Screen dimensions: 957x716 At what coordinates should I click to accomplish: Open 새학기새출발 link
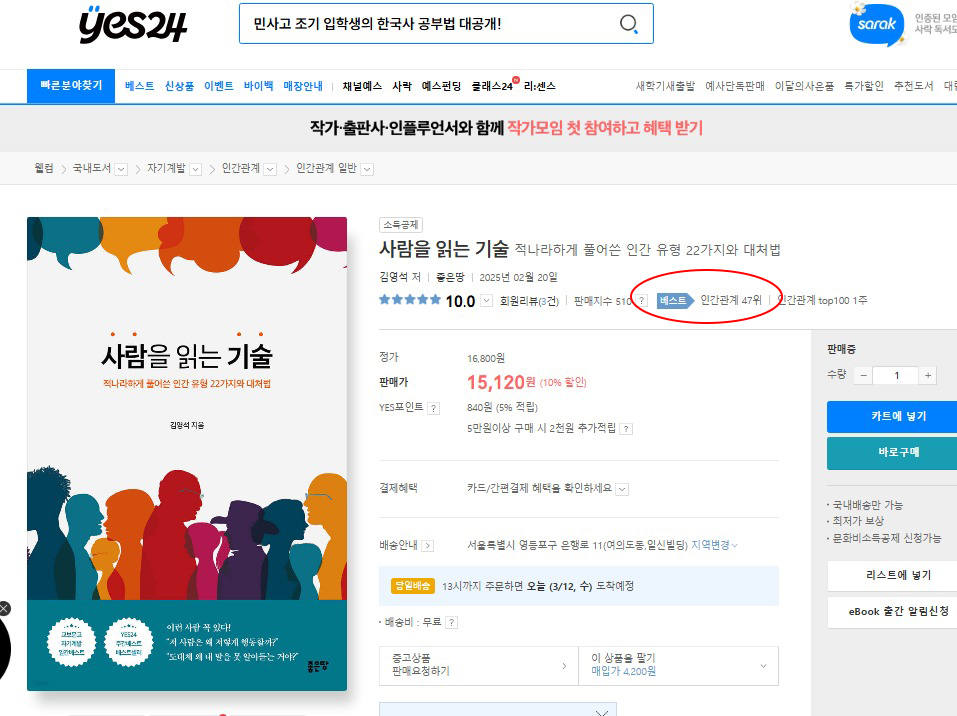665,86
